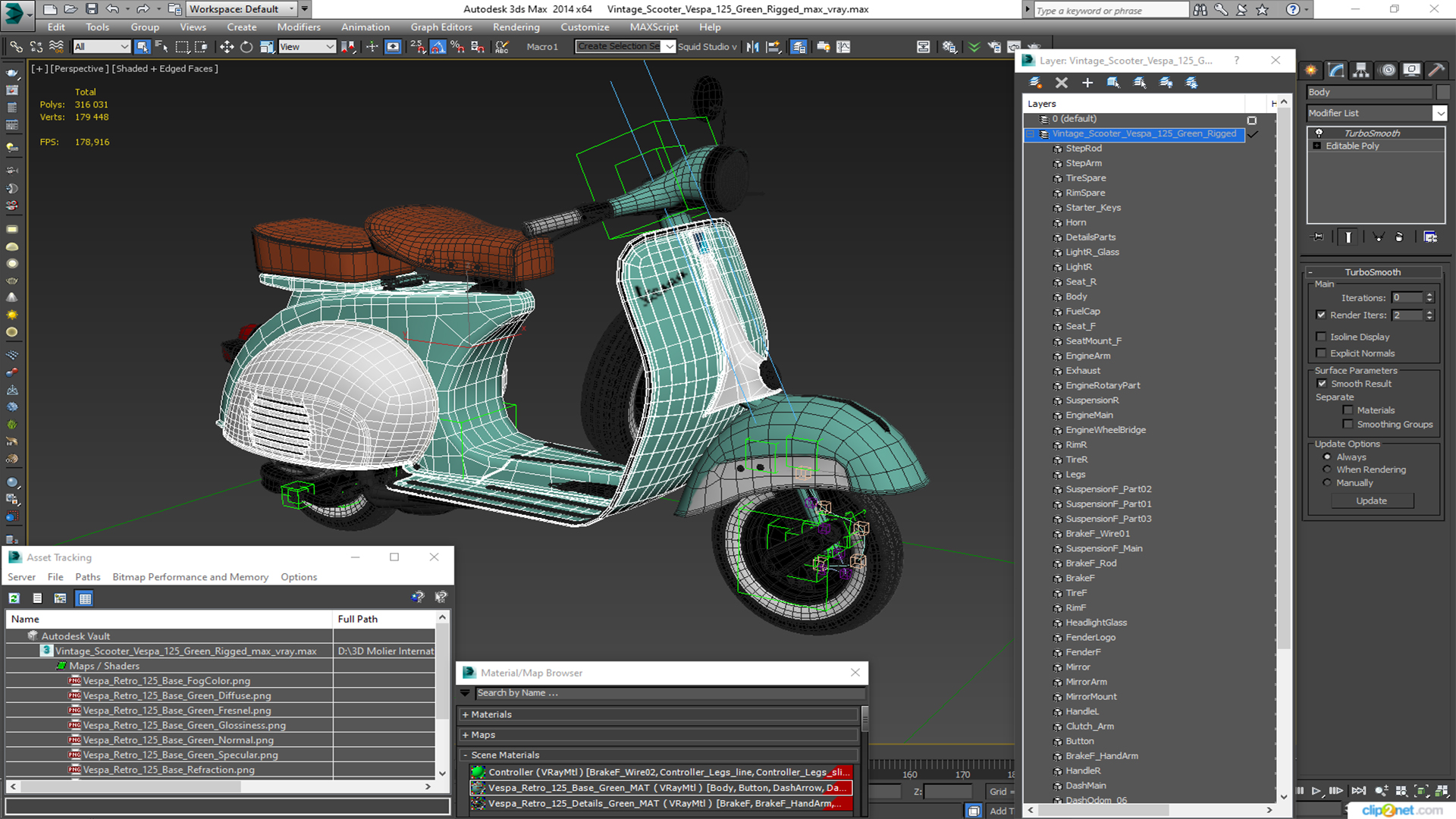The height and width of the screenshot is (819, 1456).
Task: Open the Utilities hammer tab
Action: click(x=1436, y=71)
